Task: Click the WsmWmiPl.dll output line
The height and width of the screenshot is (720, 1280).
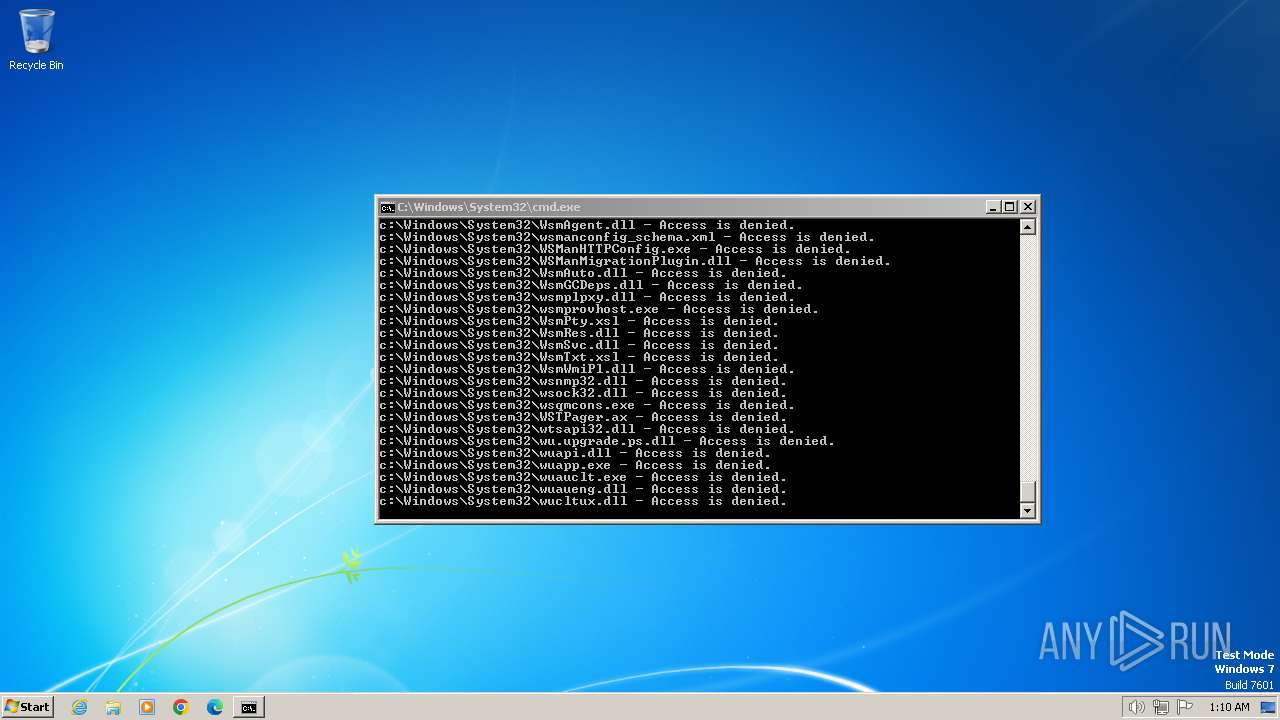Action: click(x=587, y=369)
